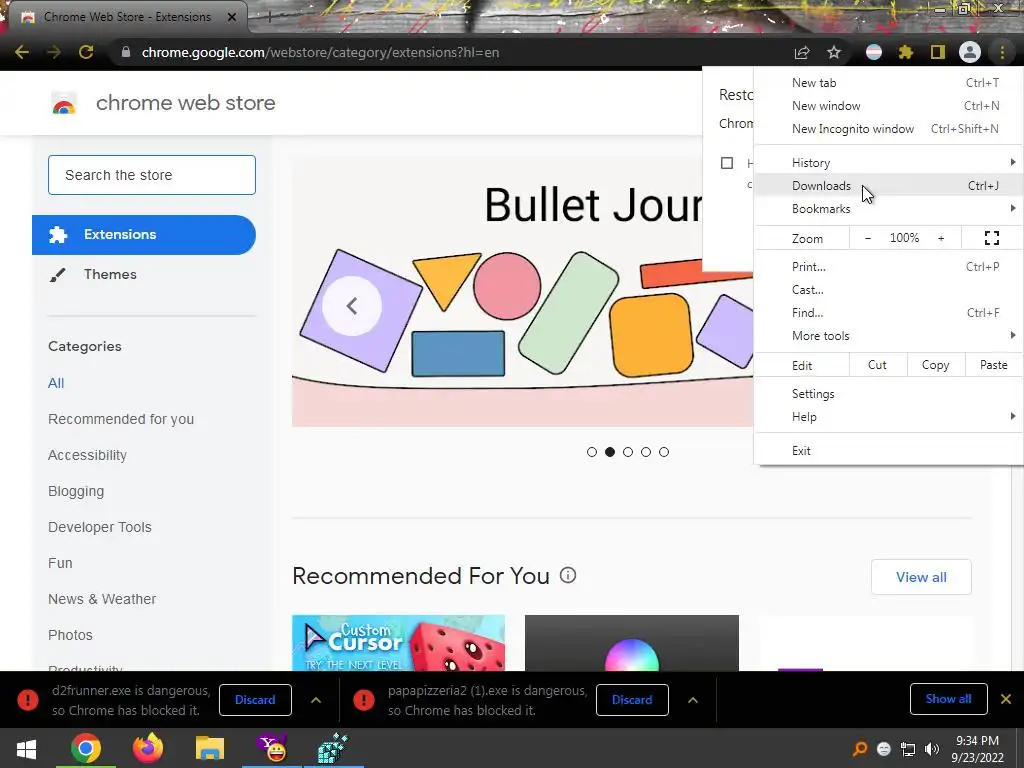Go to previous carousel slide
The height and width of the screenshot is (768, 1024).
click(352, 306)
